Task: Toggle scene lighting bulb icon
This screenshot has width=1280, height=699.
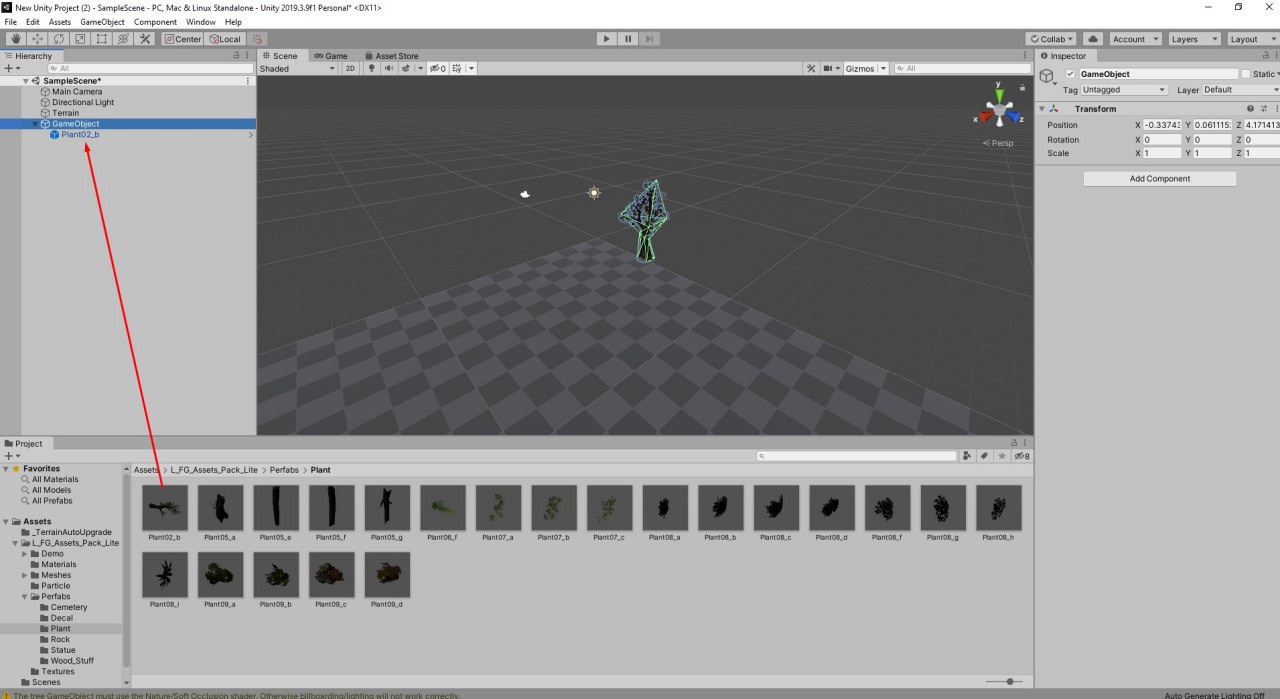Action: 371,69
